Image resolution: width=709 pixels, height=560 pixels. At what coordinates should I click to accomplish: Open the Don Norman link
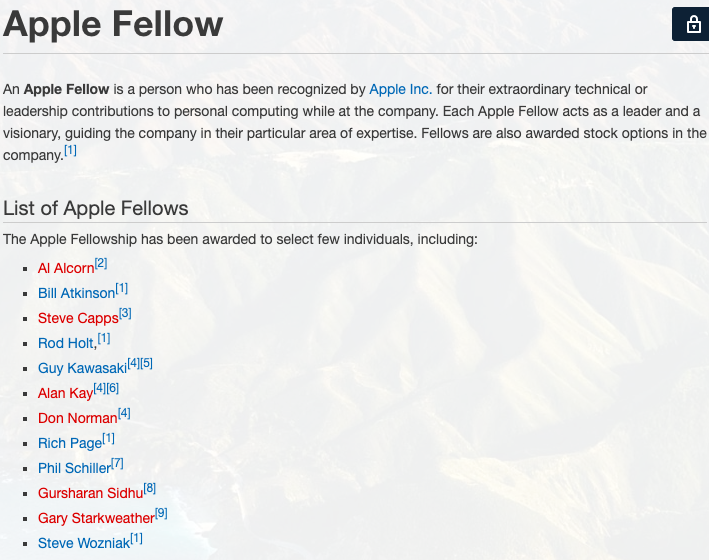coord(77,418)
